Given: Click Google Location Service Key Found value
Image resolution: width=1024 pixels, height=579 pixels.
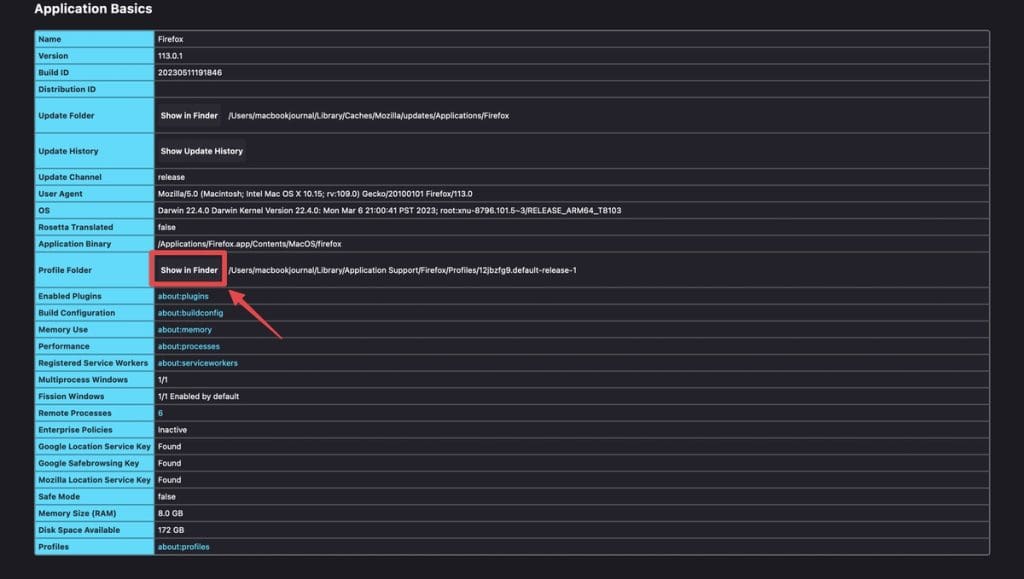Looking at the screenshot, I should pos(169,446).
